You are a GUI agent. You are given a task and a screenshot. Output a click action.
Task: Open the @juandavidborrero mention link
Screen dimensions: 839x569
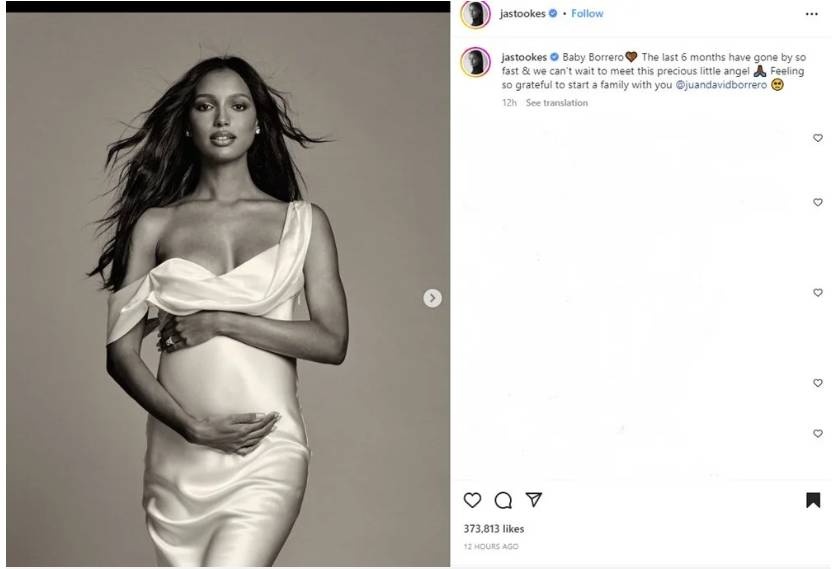721,85
